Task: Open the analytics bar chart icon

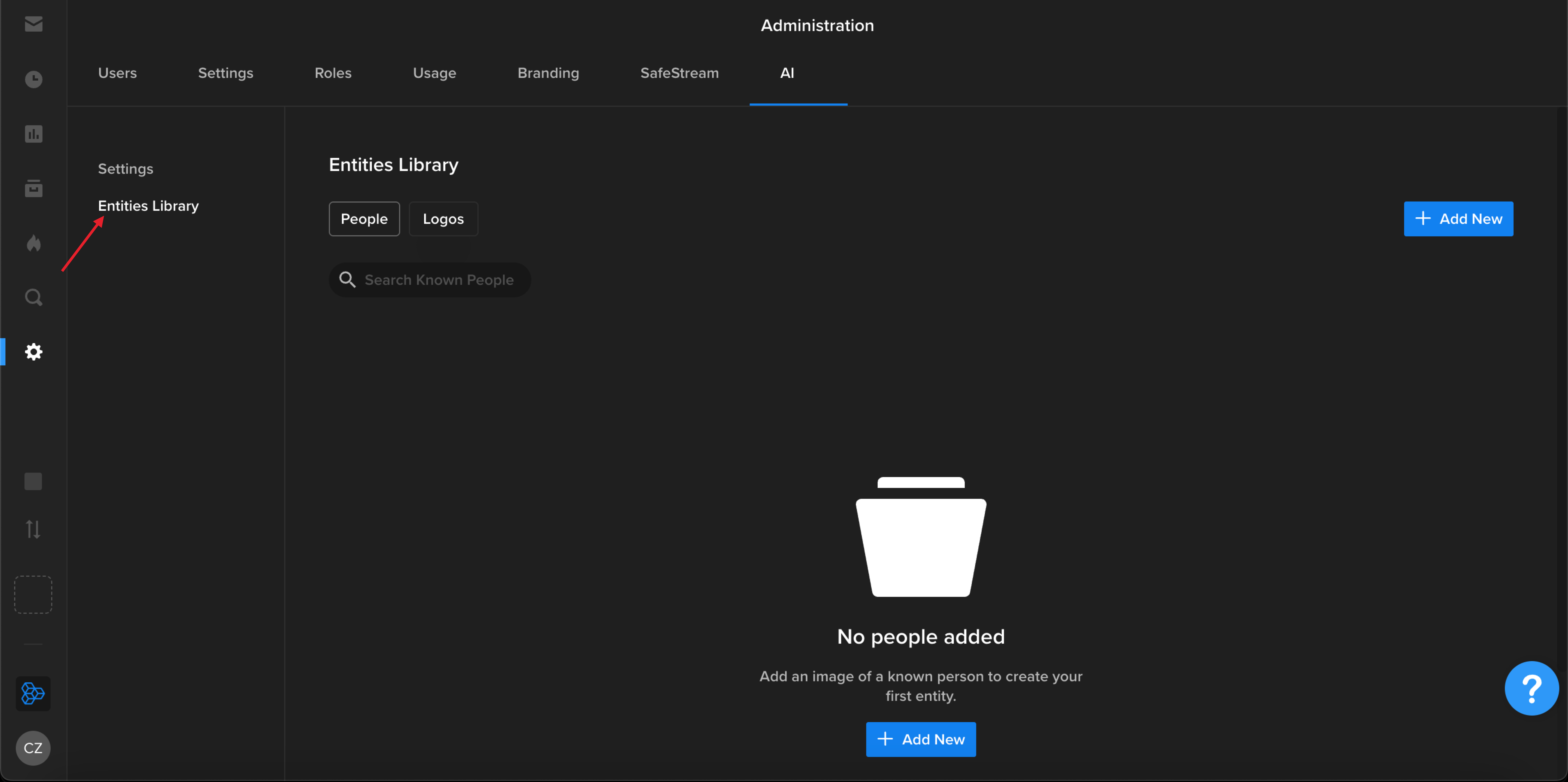Action: pos(33,134)
